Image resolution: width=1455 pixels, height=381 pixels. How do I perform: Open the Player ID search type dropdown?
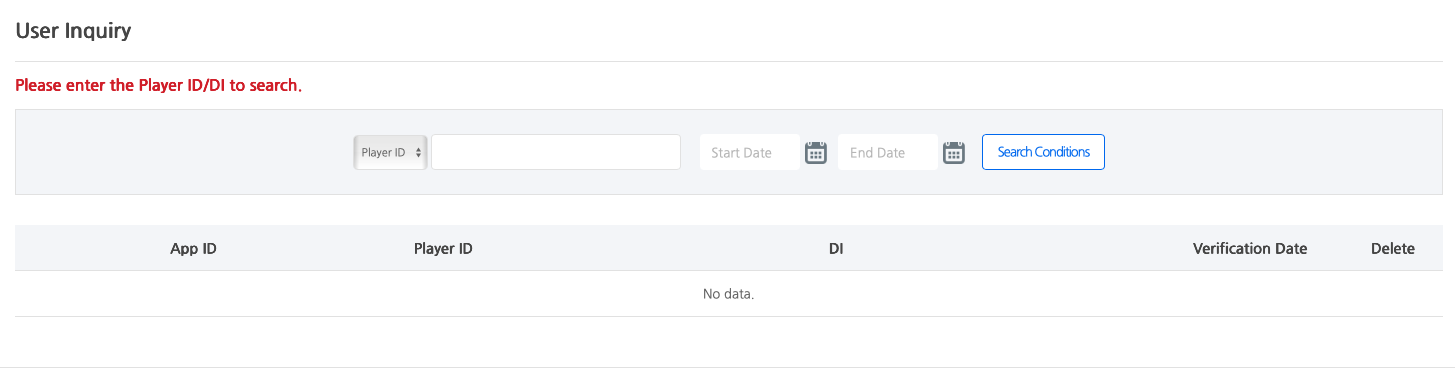[390, 153]
